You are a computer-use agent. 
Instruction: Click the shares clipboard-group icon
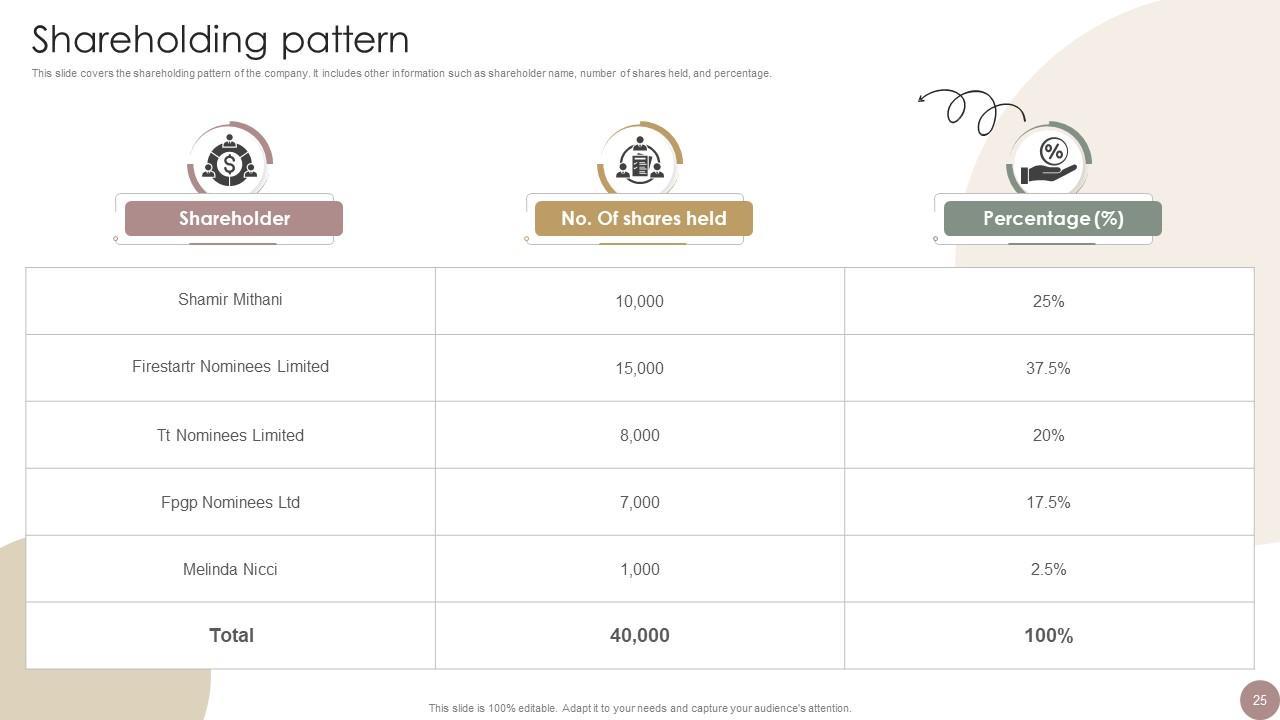point(640,160)
